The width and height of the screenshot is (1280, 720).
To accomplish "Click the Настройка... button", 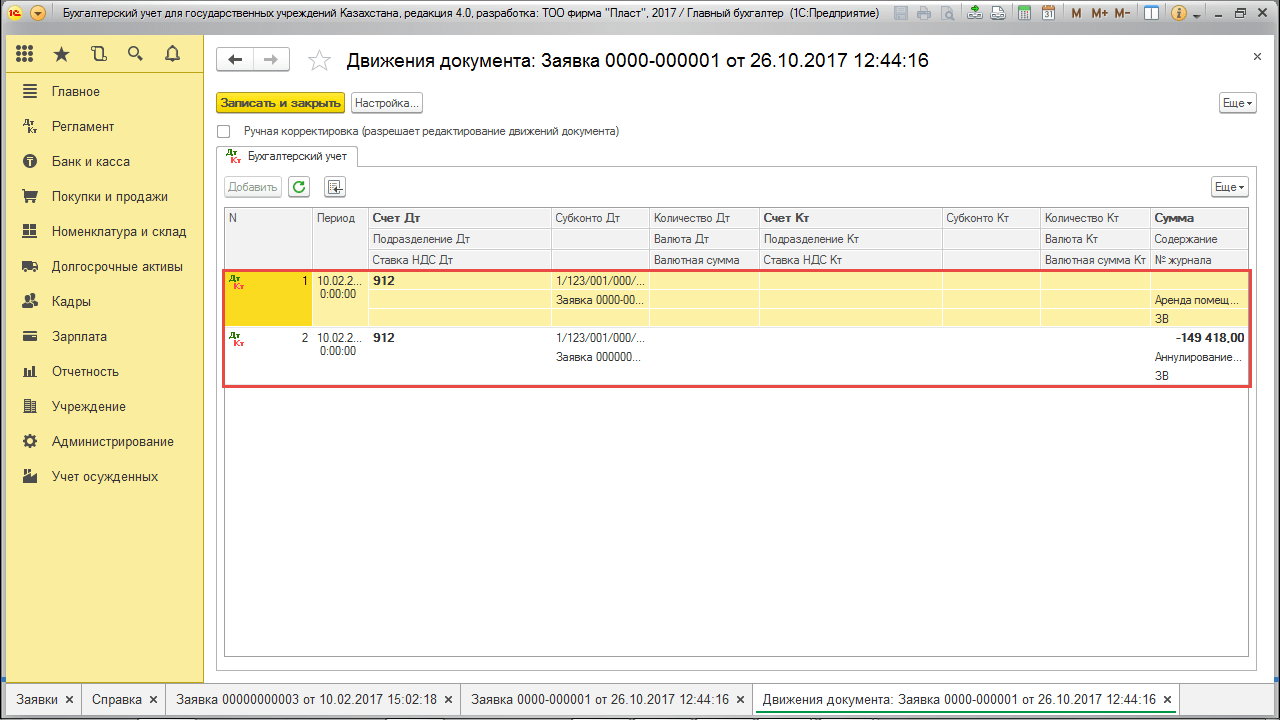I will coord(387,103).
